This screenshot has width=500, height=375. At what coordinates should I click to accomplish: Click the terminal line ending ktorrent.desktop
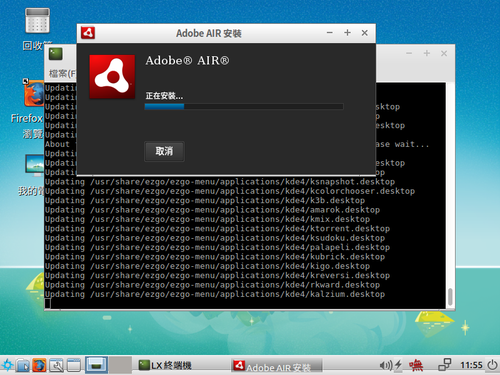pyautogui.click(x=218, y=229)
